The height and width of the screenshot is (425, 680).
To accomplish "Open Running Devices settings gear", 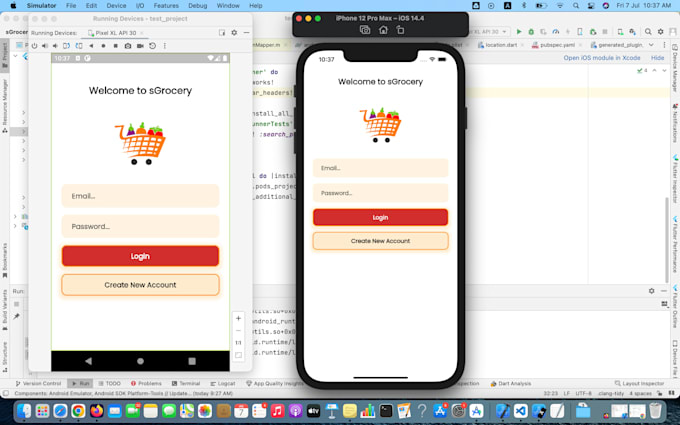I will tap(234, 33).
